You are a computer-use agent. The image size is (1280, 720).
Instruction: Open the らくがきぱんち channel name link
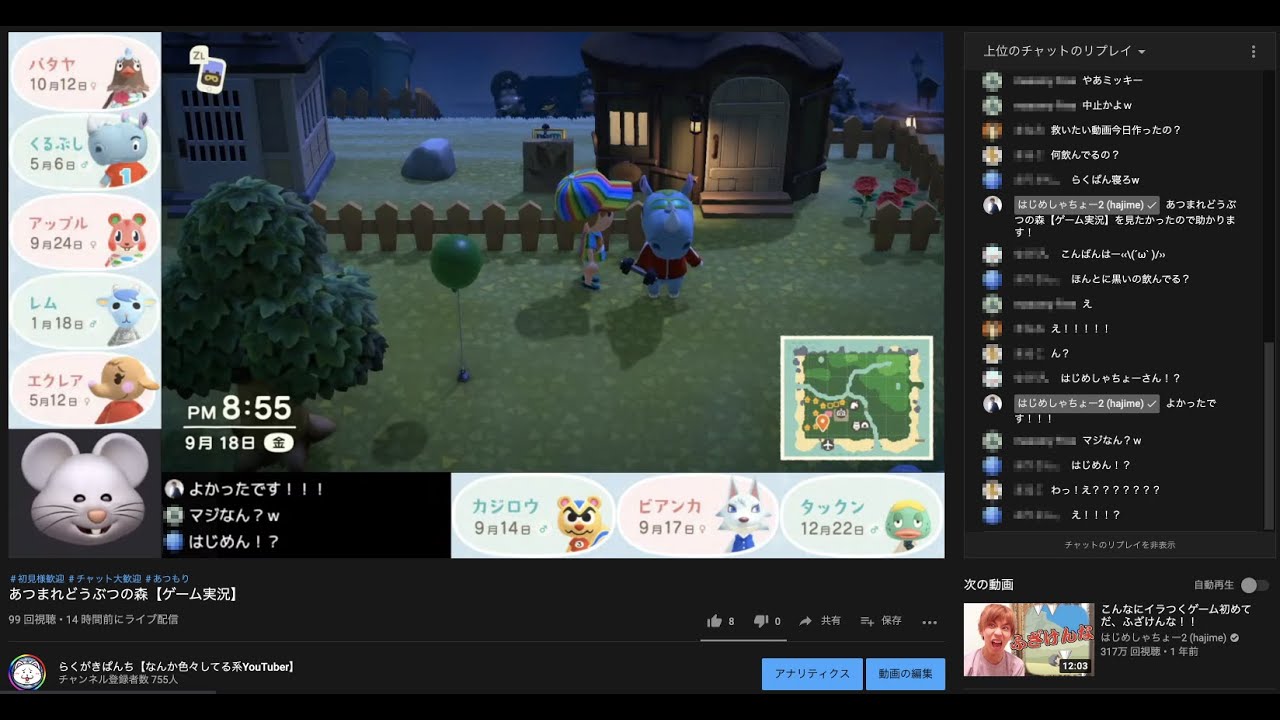click(176, 666)
